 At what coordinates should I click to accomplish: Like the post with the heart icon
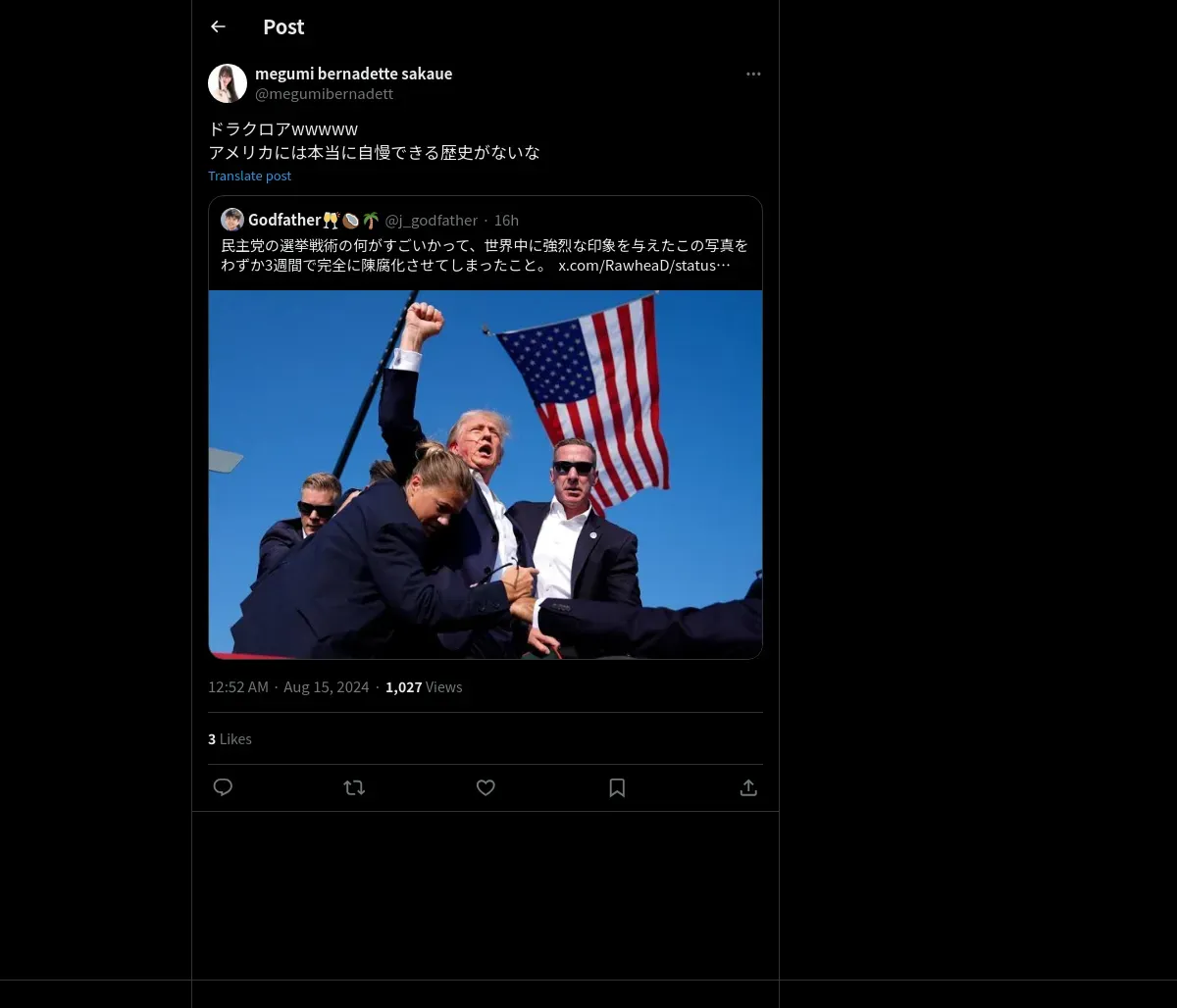pos(486,787)
